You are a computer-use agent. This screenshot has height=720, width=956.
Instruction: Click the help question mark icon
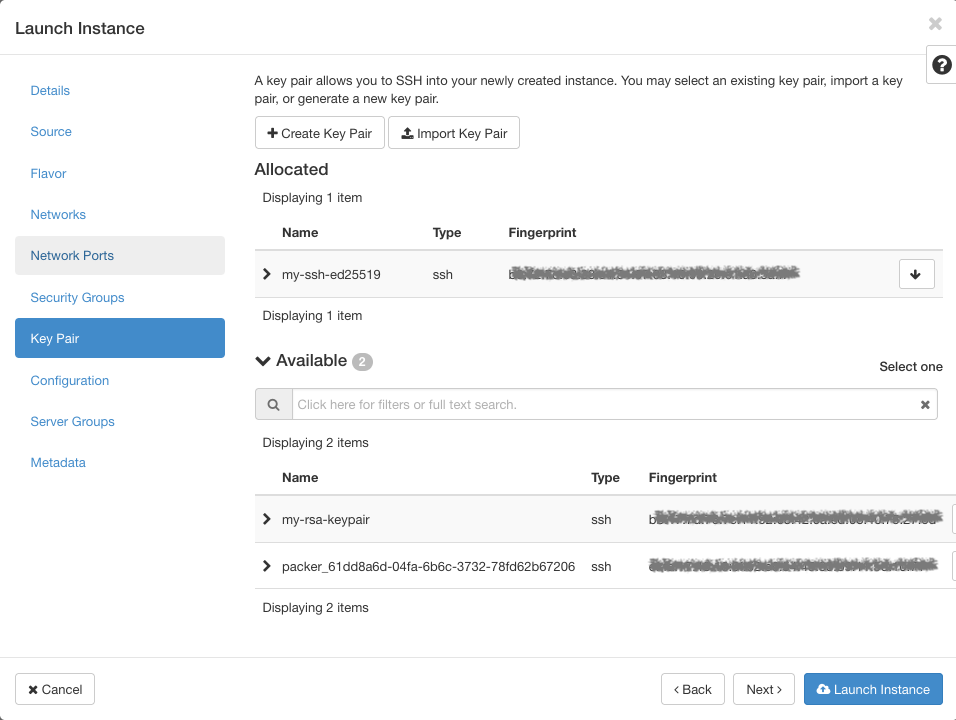tap(941, 65)
